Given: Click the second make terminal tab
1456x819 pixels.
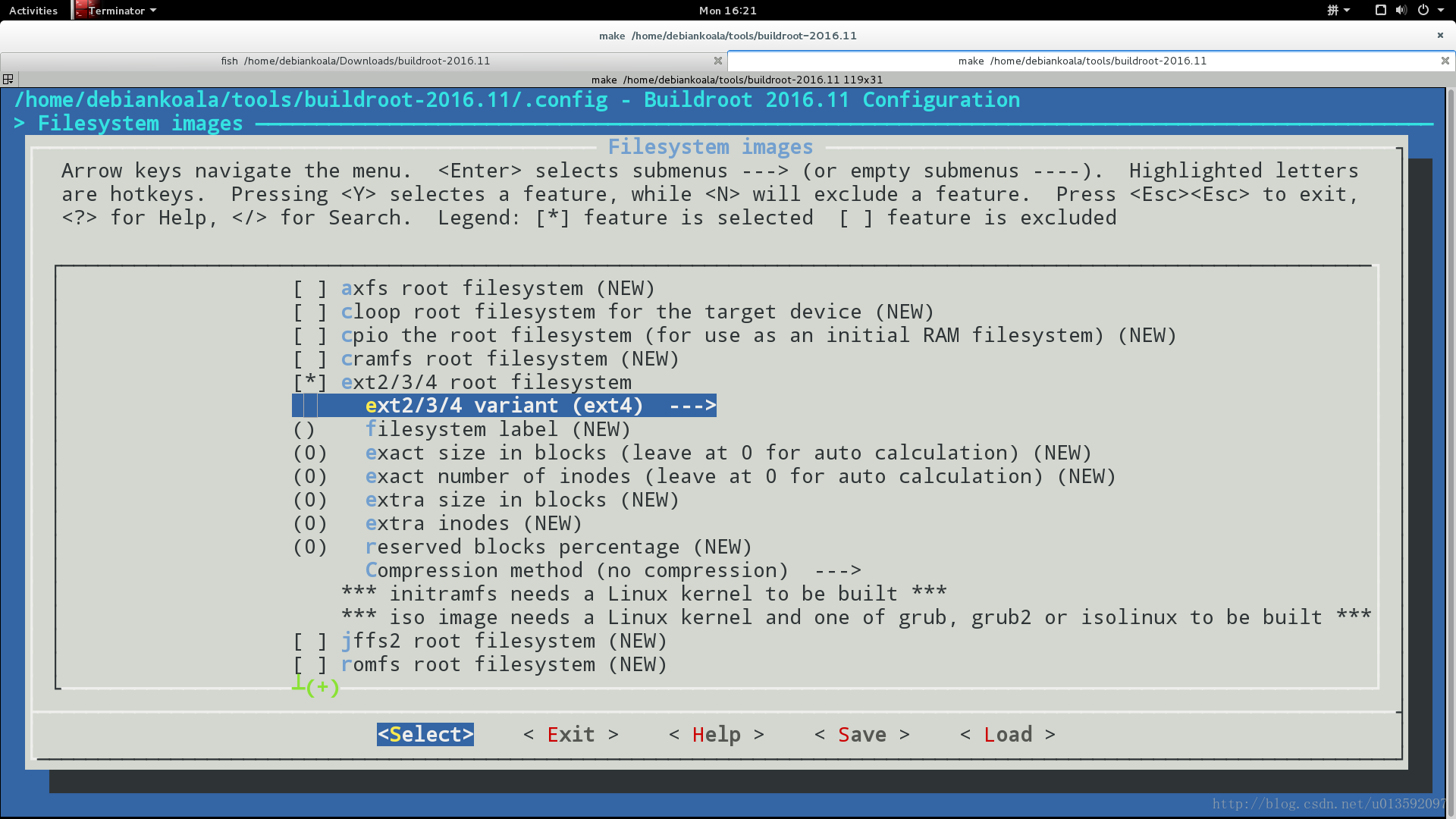Looking at the screenshot, I should click(1083, 60).
